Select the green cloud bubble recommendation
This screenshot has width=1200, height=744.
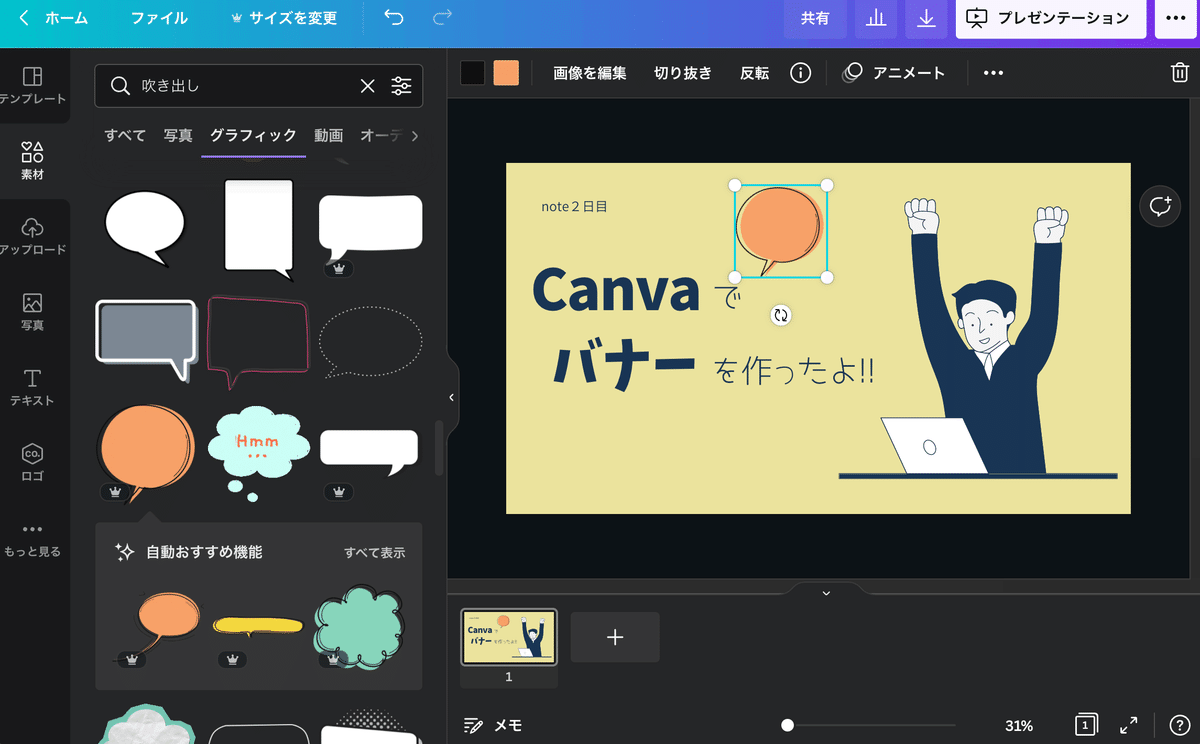tap(360, 628)
